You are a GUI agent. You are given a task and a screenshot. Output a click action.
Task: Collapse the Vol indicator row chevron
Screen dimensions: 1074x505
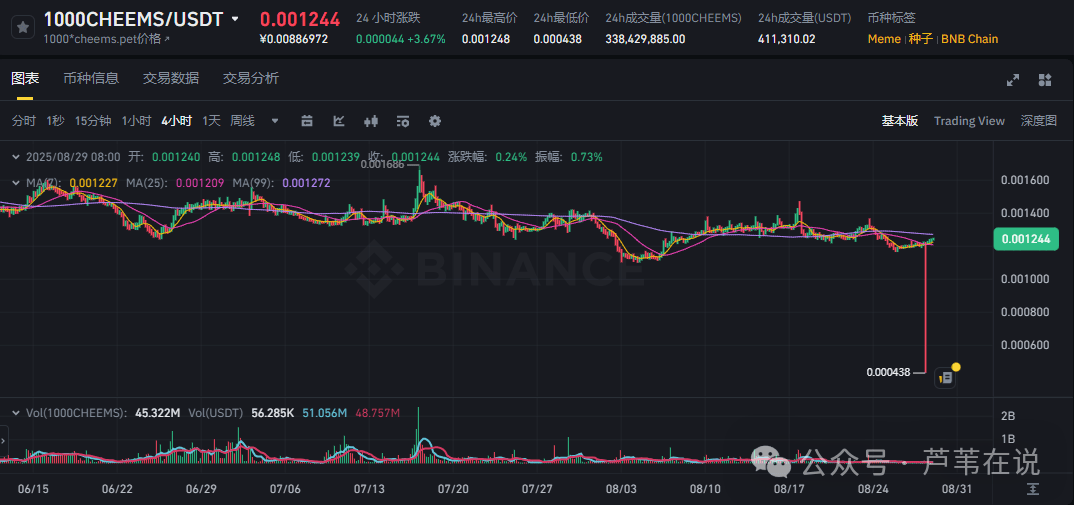16,412
